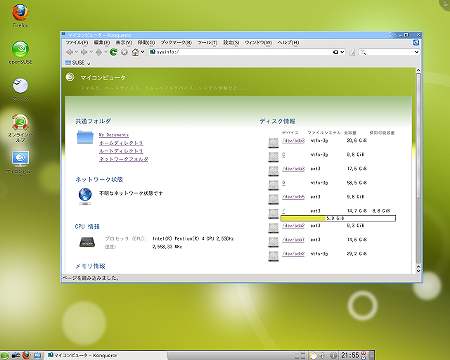Image resolution: width=450 pixels, height=360 pixels.
Task: Click the unknown network status message text
Action: pyautogui.click(x=131, y=193)
